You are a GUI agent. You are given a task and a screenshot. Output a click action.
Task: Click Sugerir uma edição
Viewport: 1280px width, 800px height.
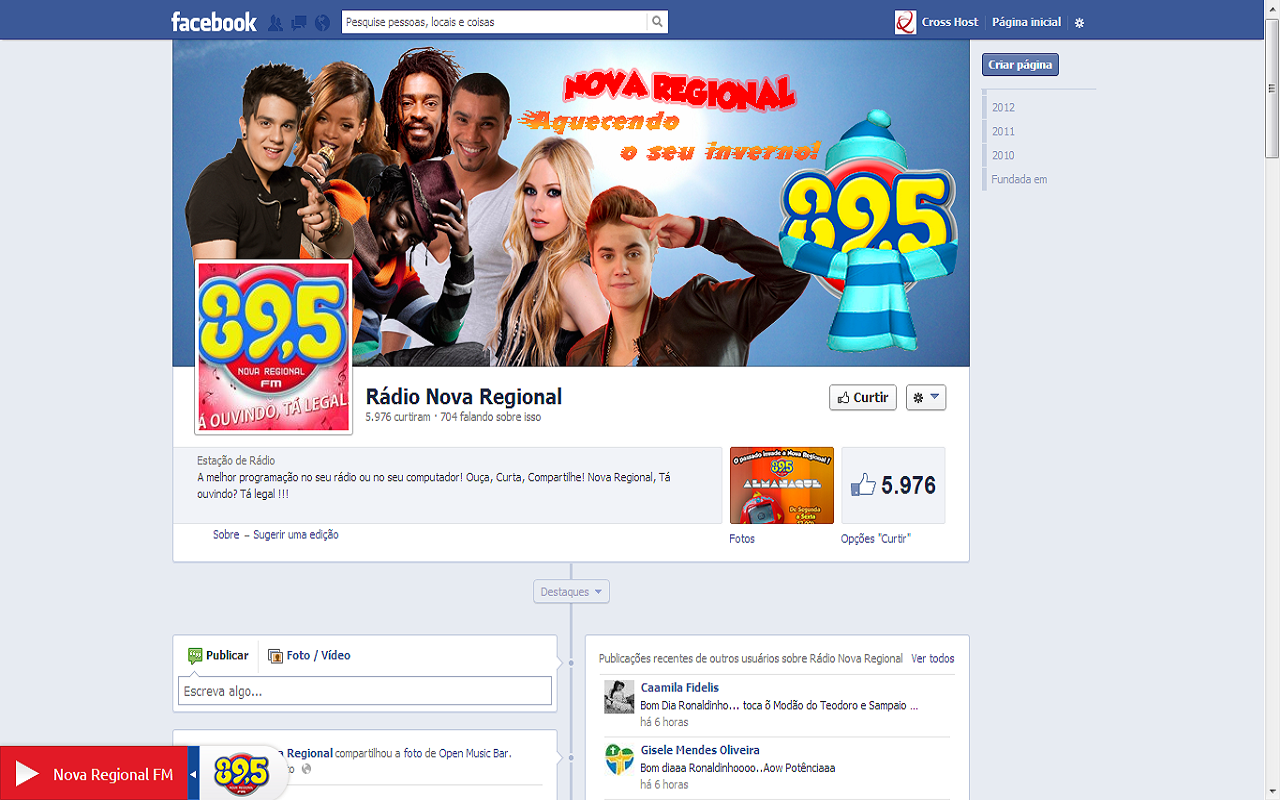tap(296, 535)
